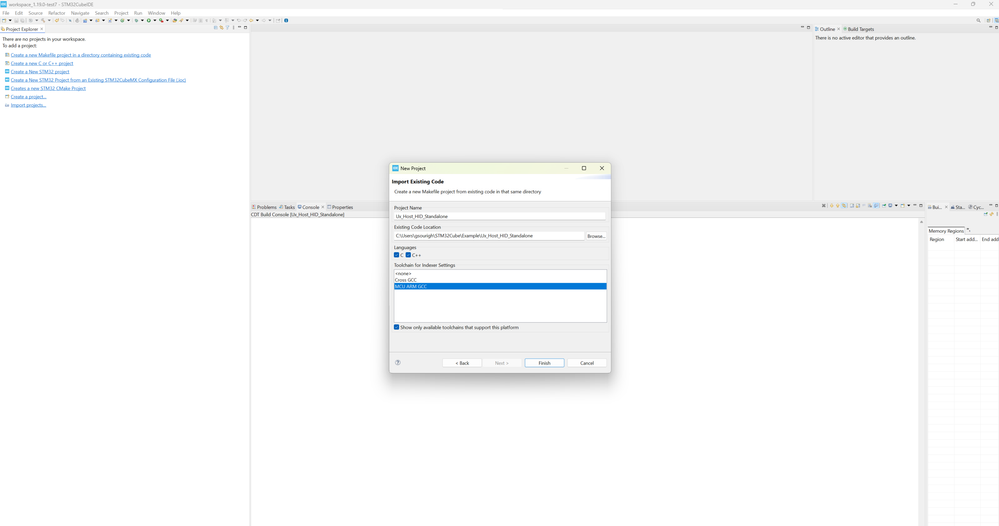The width and height of the screenshot is (999, 526).
Task: Click Collapse All icon in Project Explorer
Action: pos(215,27)
